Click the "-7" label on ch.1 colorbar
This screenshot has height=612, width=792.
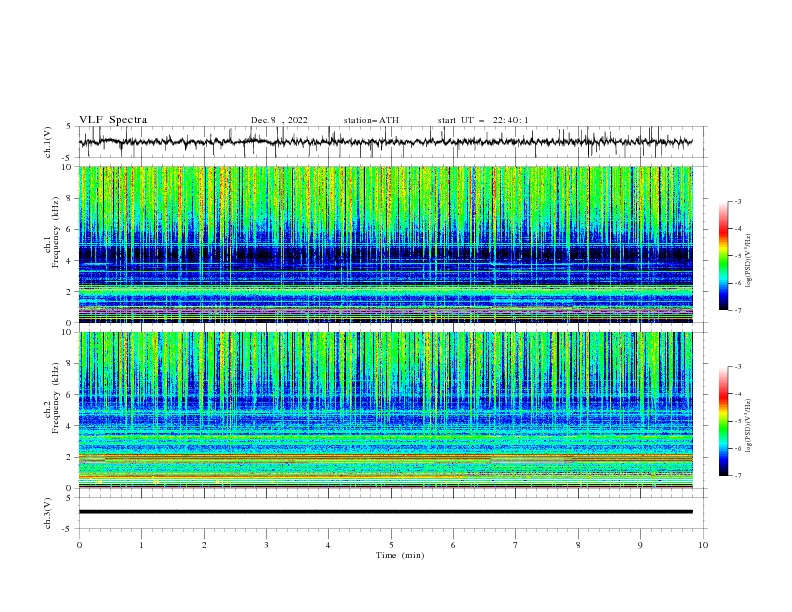click(x=738, y=310)
